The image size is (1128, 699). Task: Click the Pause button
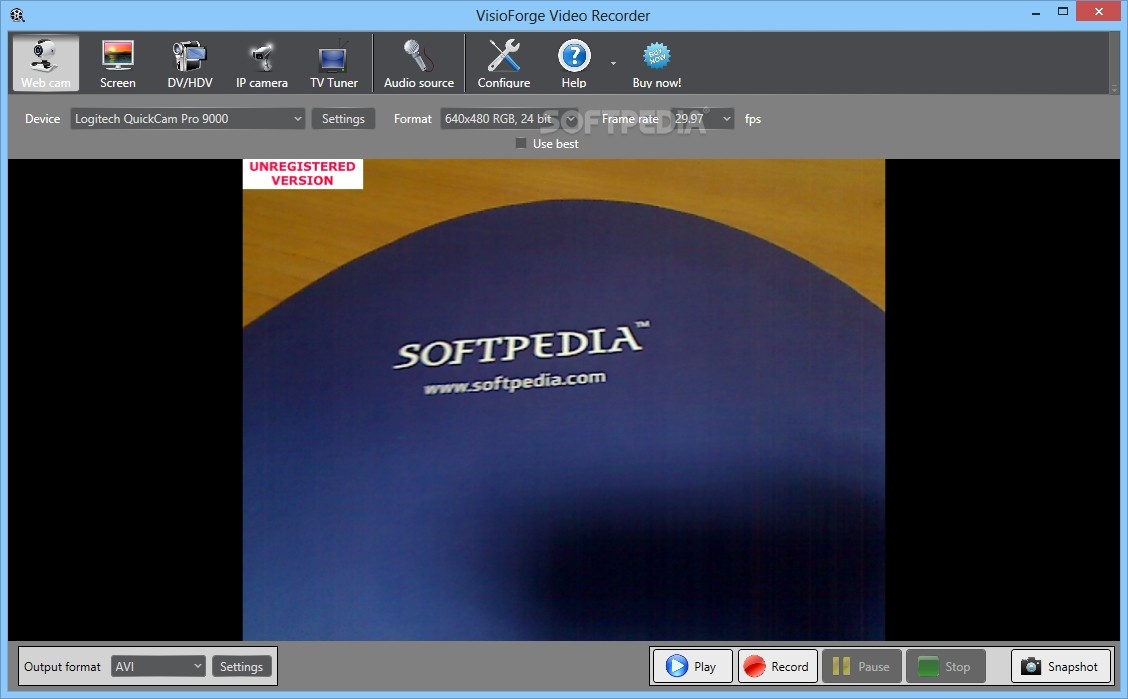point(862,667)
